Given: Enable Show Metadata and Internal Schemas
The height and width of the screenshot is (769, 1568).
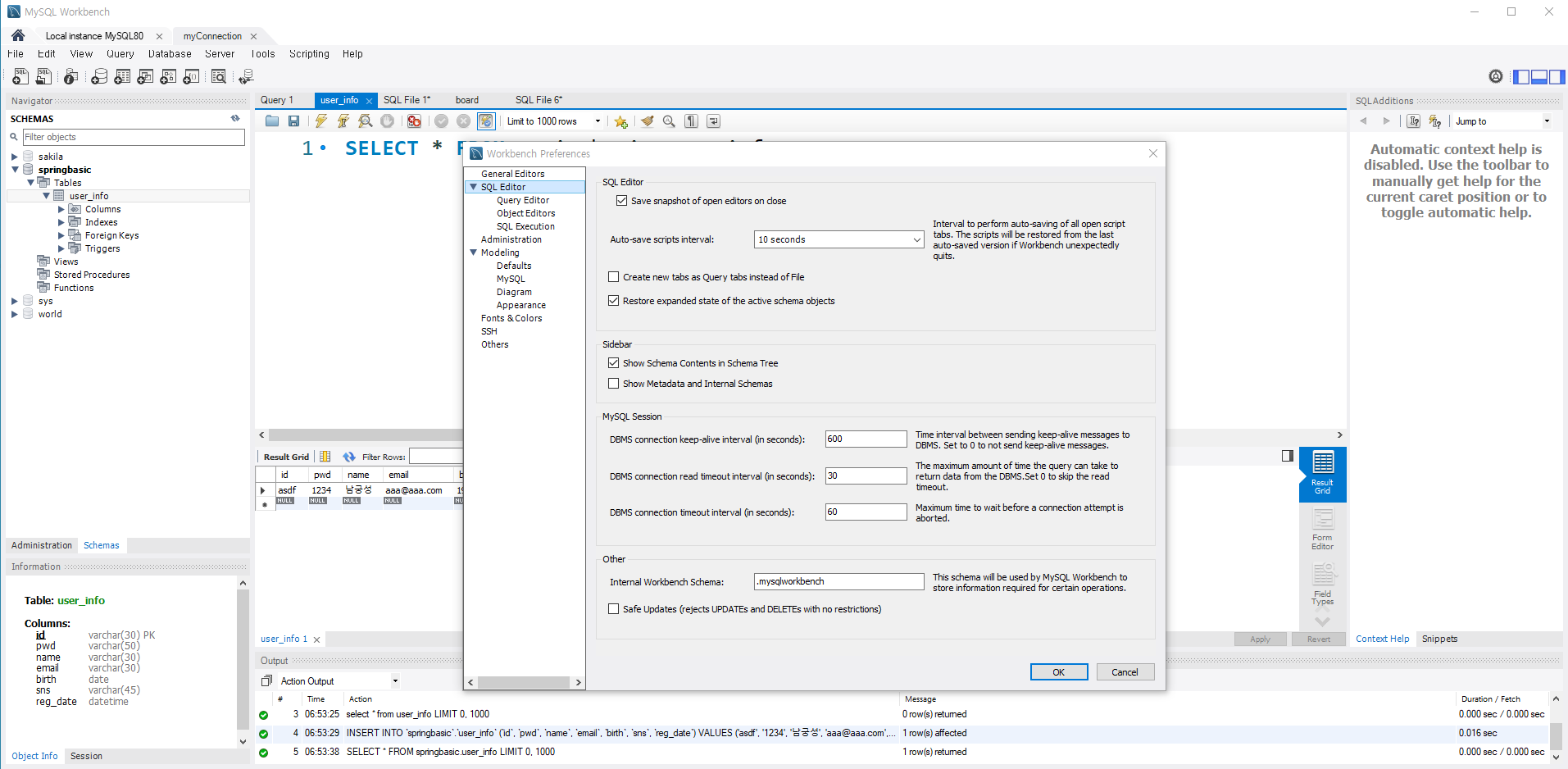Looking at the screenshot, I should click(613, 383).
